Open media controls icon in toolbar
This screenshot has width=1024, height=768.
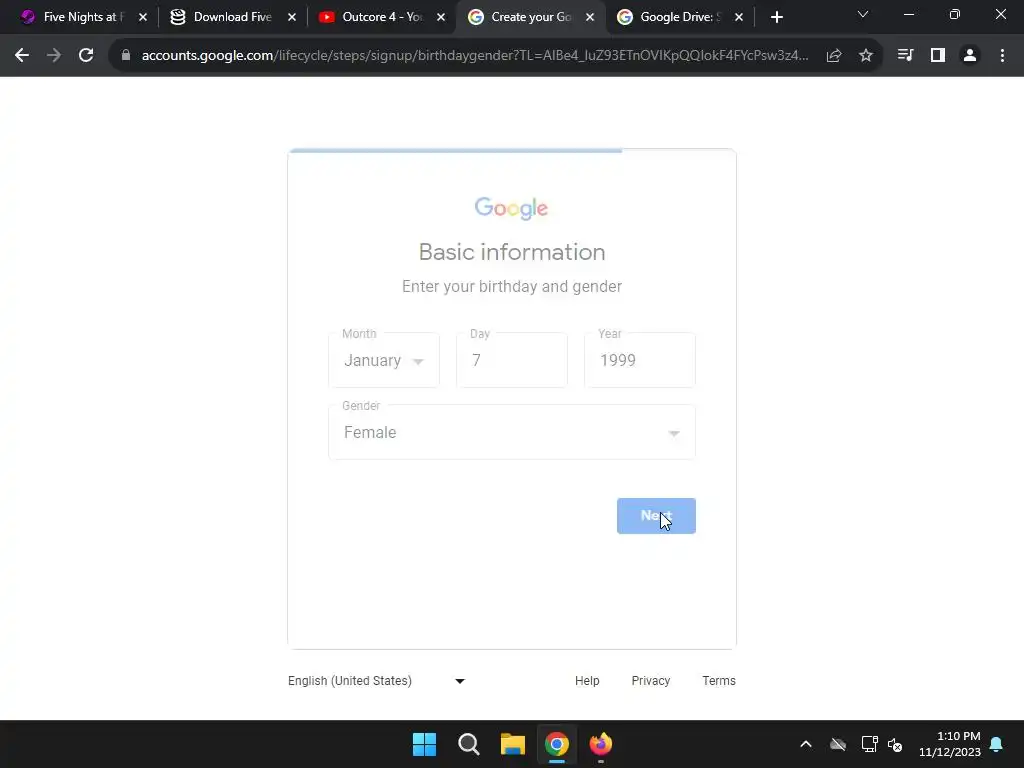pos(905,56)
